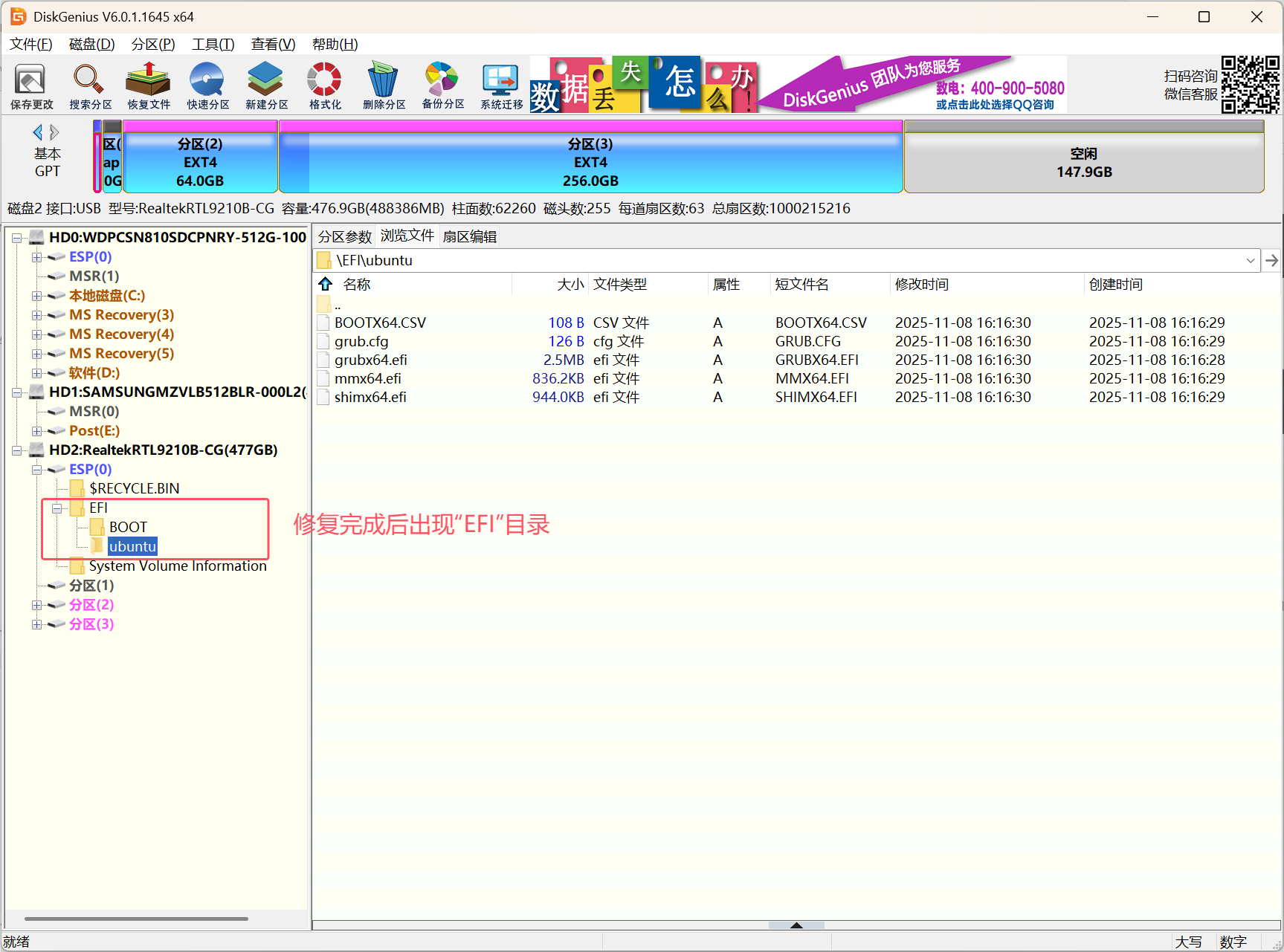Click the parent directory '..' folder icon
The width and height of the screenshot is (1284, 952).
coord(323,303)
